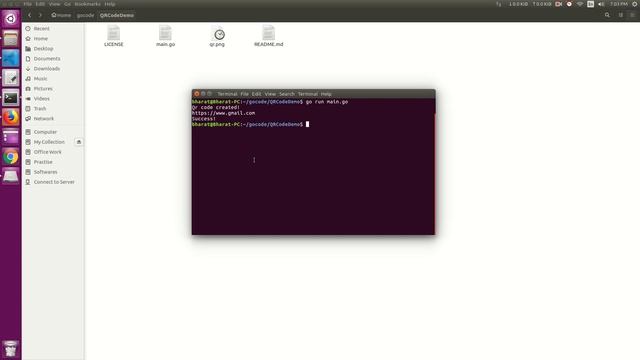Click the gocode breadcrumb in the path bar

coord(85,15)
